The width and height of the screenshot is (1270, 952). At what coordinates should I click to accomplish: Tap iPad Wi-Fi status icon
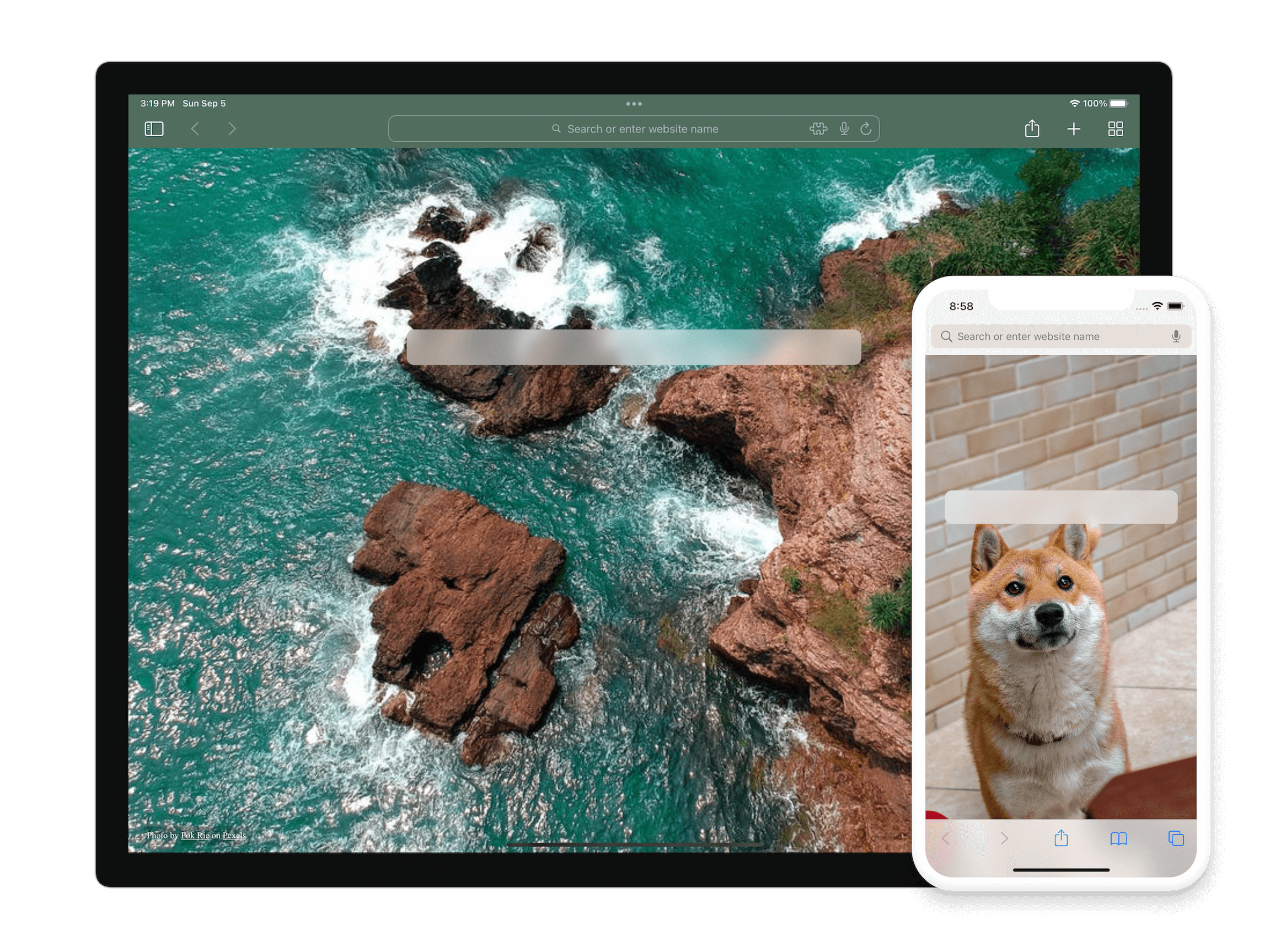point(1074,103)
